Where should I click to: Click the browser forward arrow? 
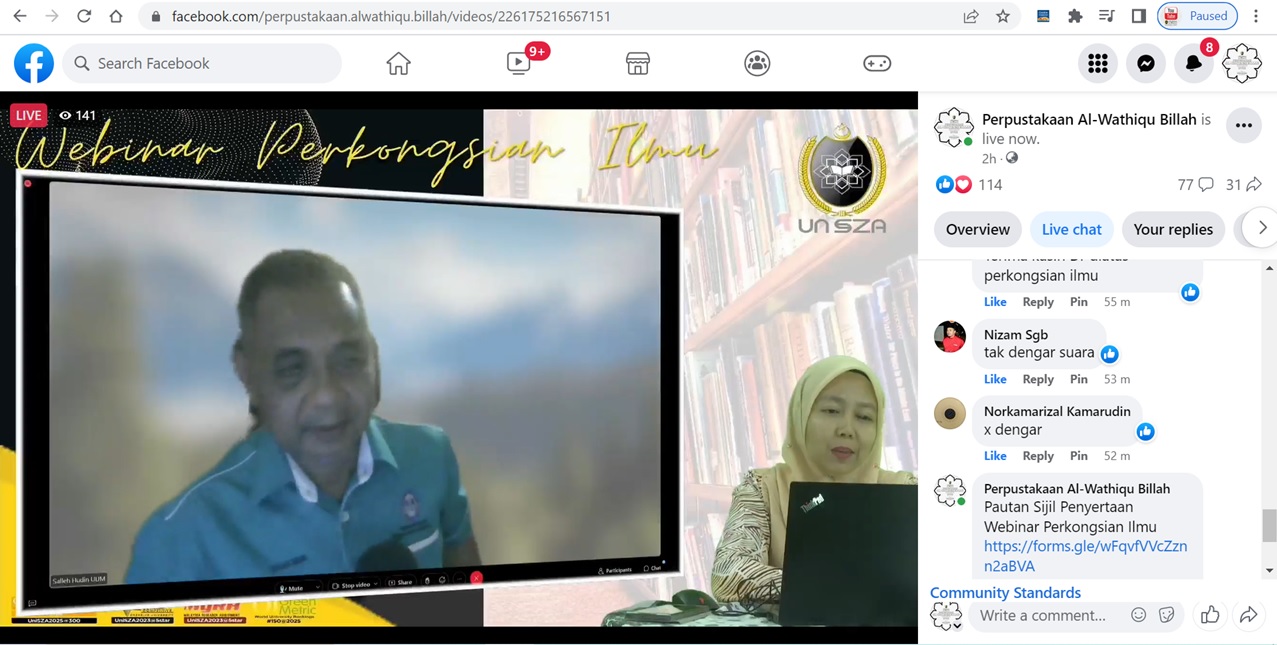(x=52, y=16)
